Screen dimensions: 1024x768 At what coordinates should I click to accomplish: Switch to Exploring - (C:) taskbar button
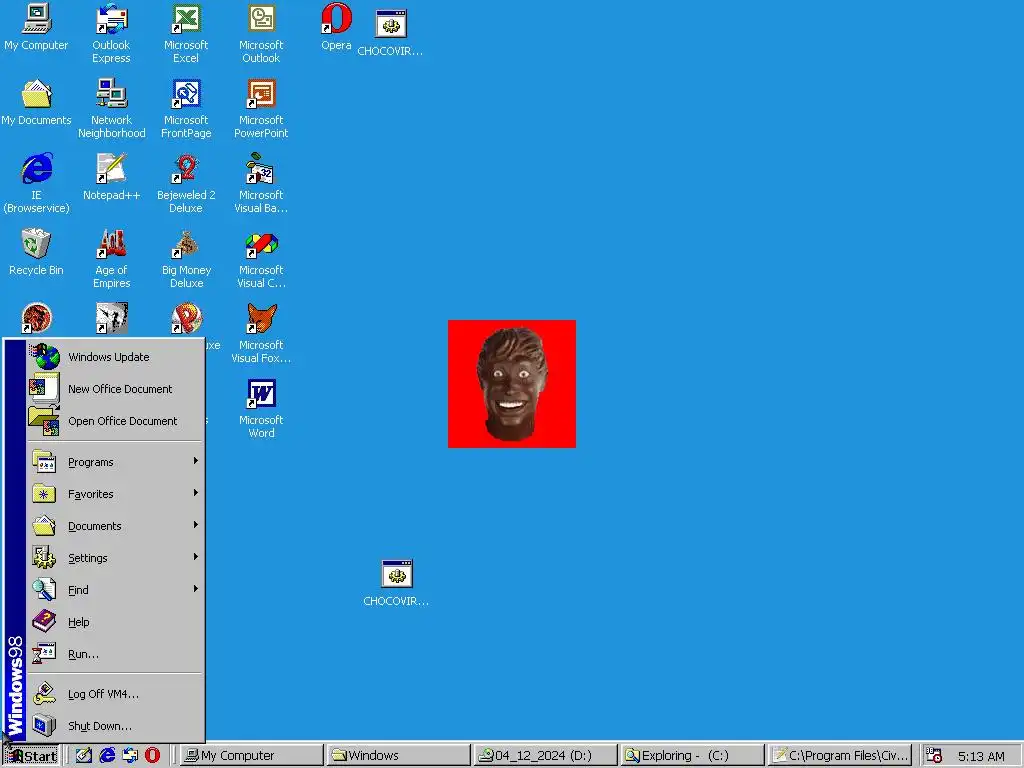[x=692, y=756]
